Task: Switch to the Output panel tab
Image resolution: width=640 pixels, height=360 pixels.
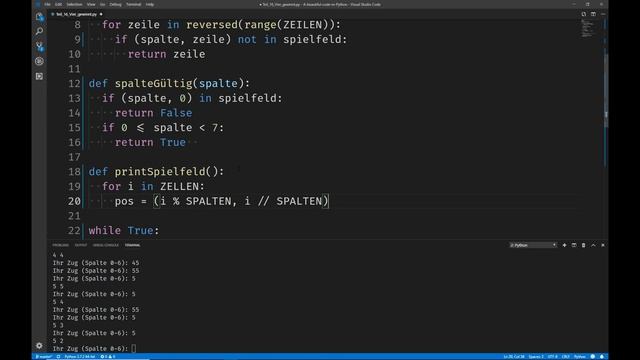Action: coord(81,245)
